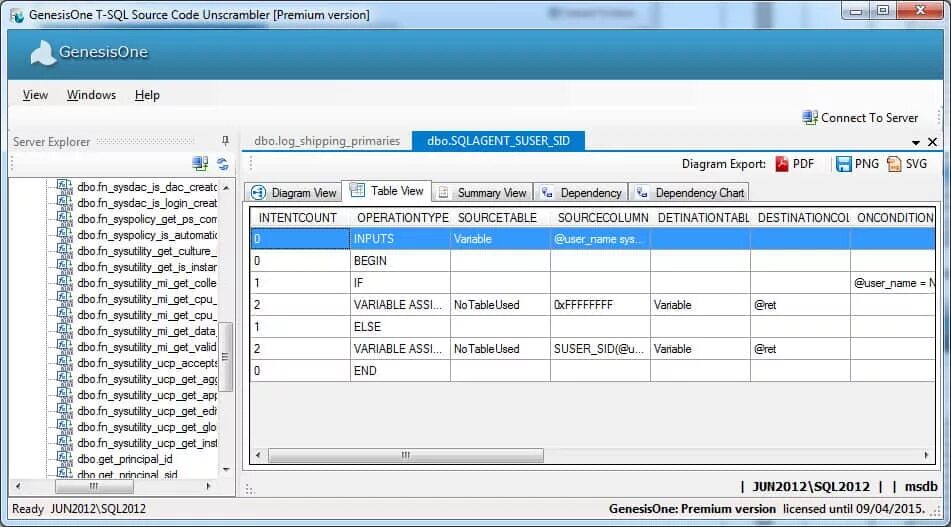Refresh the Server Explorer tree

point(223,163)
